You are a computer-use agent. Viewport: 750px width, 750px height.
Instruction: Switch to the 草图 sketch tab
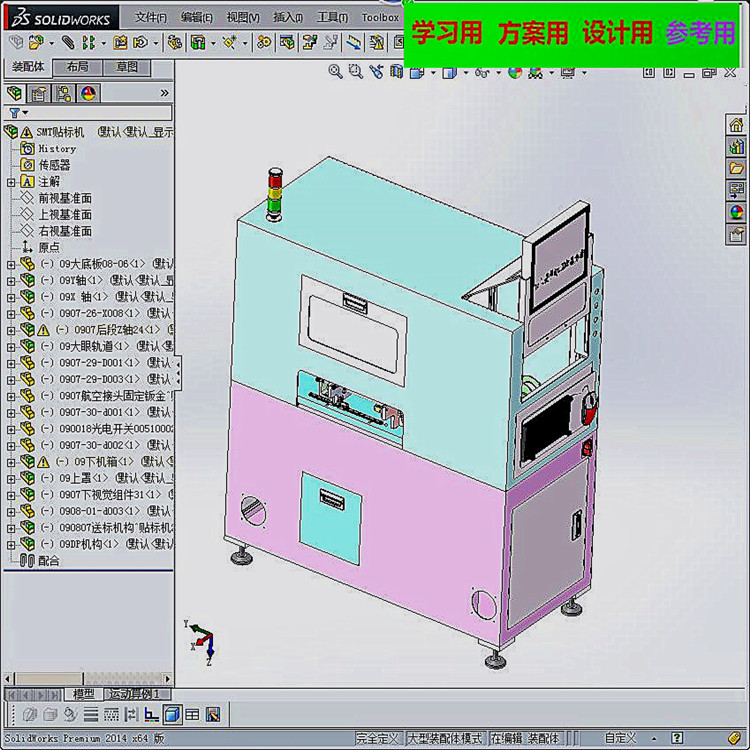coord(127,67)
